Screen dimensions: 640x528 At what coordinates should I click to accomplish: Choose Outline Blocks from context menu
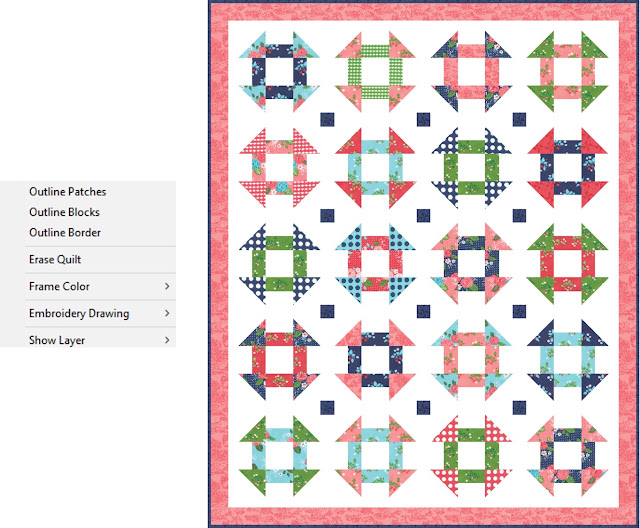coord(64,212)
